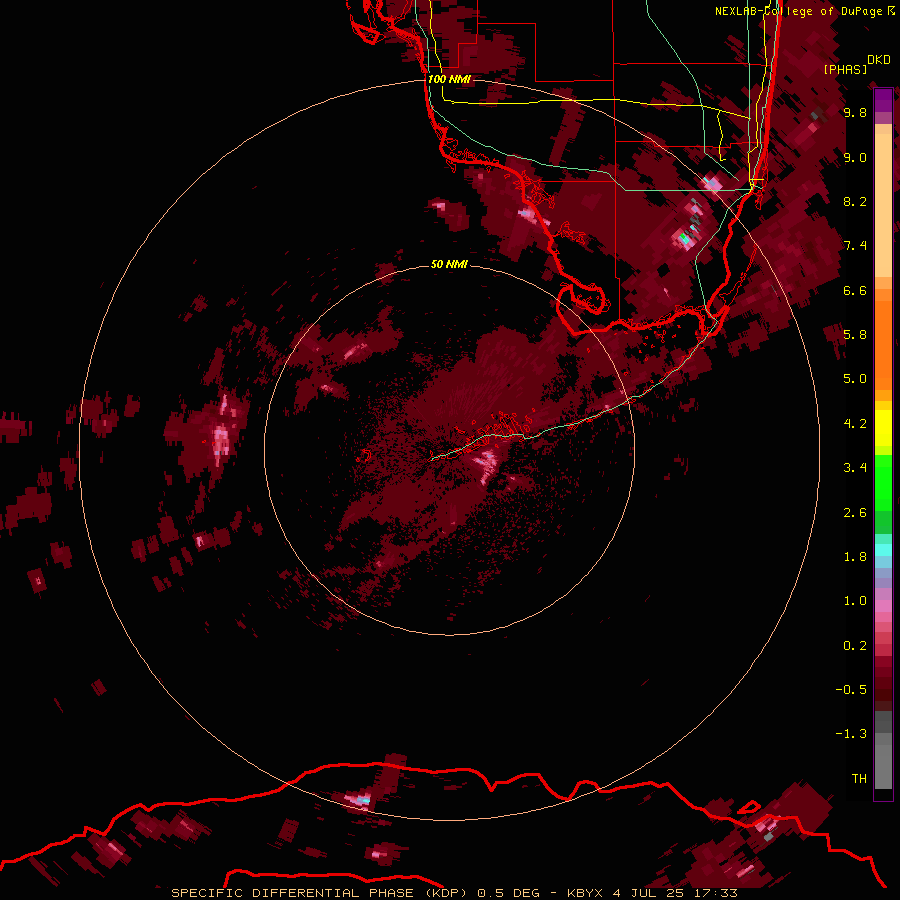Click the 9.8 value on the color scale
900x900 pixels.
855,113
